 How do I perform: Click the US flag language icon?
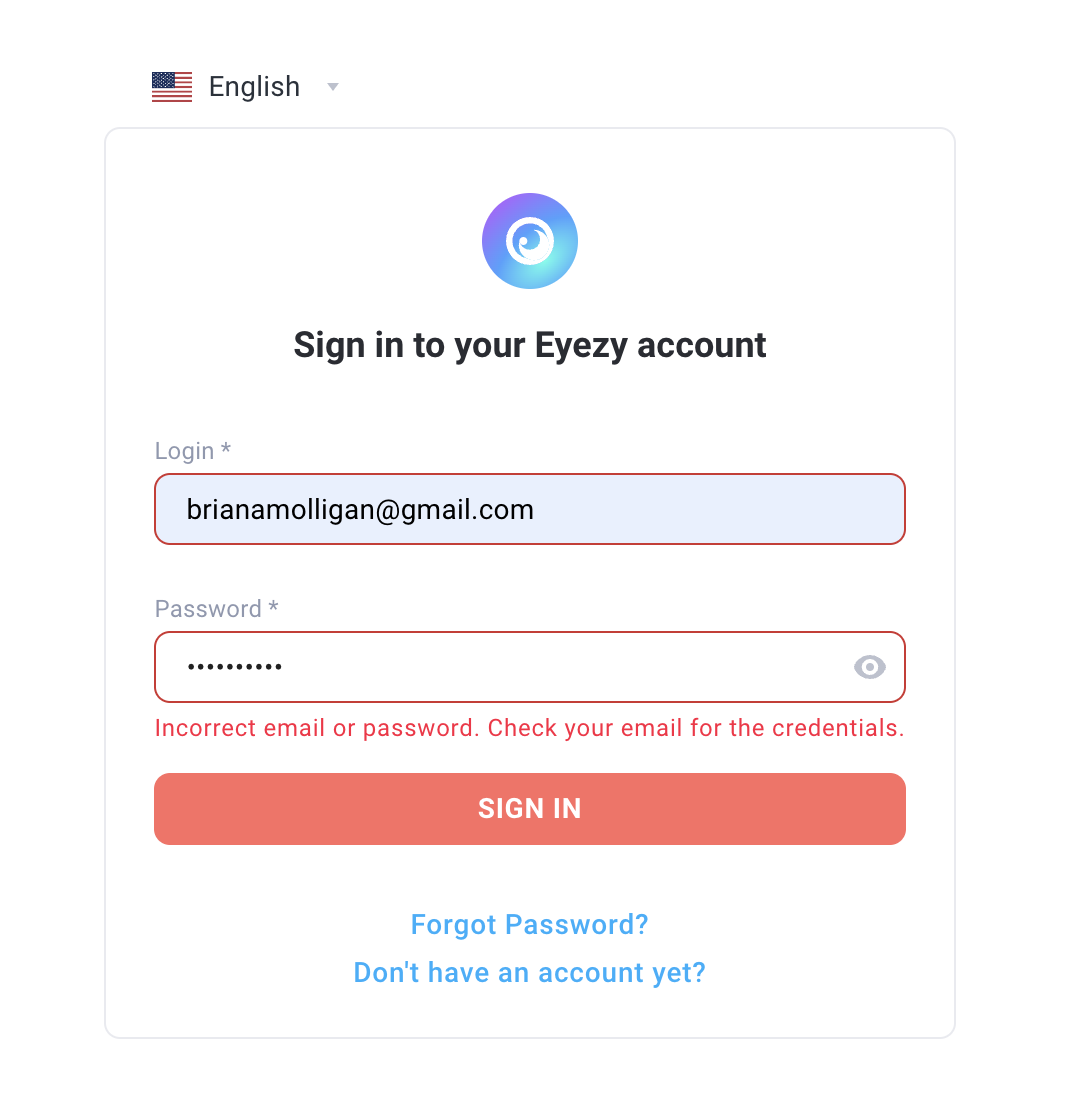tap(172, 87)
